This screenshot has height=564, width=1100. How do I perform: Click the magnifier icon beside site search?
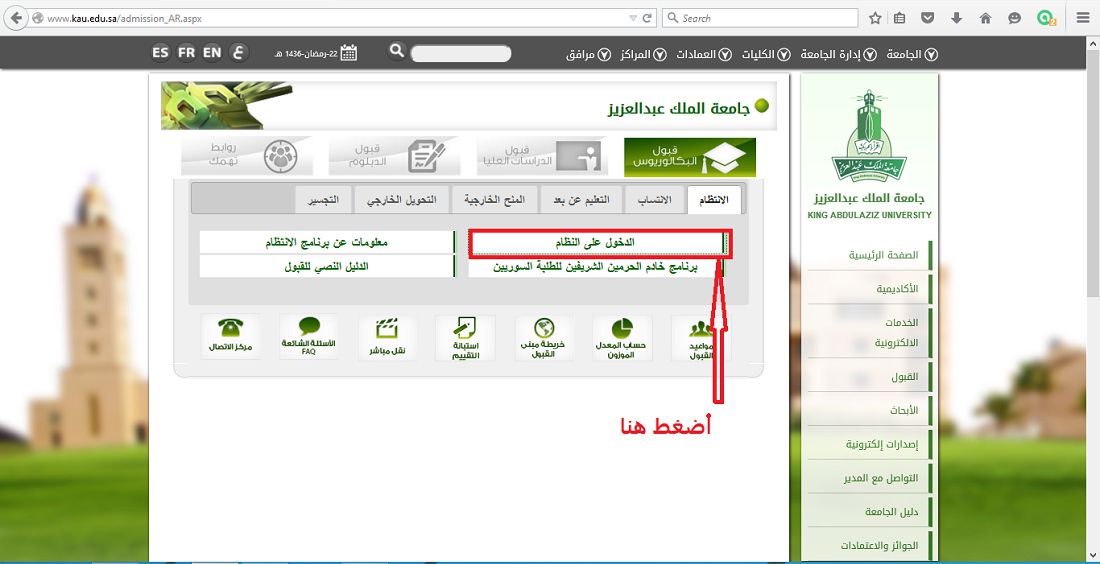396,51
